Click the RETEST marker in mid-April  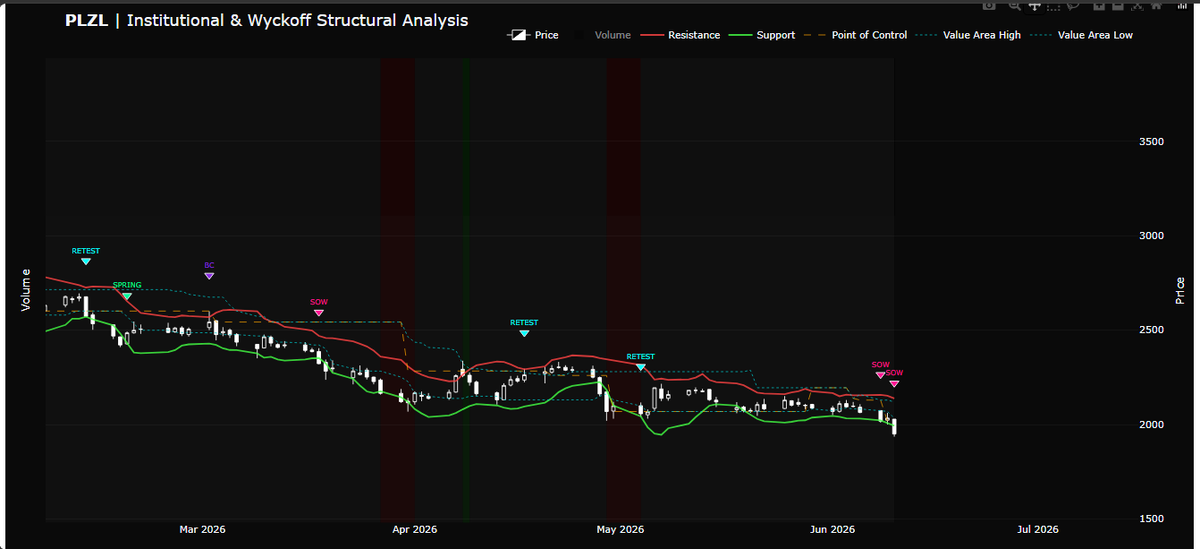pyautogui.click(x=524, y=333)
